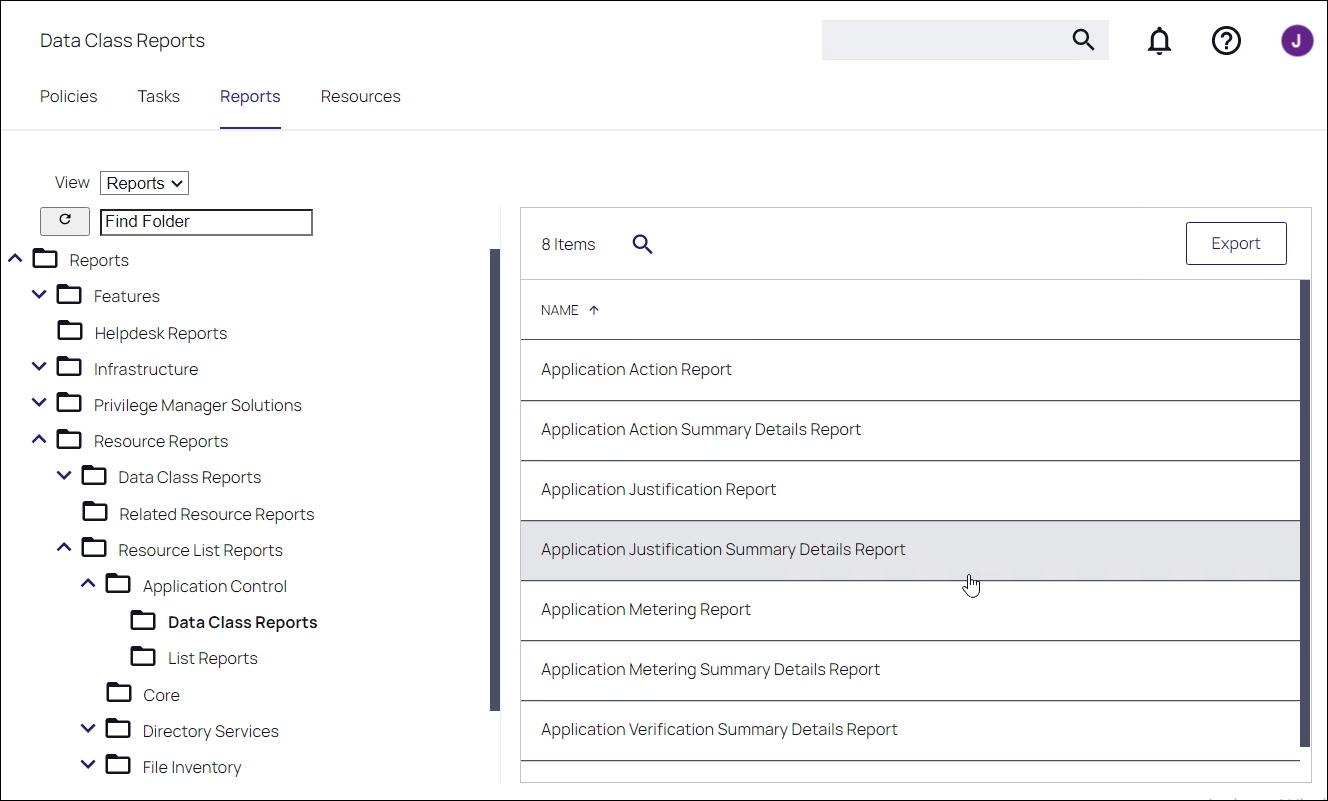
Task: Toggle the NAME column sort order
Action: pos(570,310)
